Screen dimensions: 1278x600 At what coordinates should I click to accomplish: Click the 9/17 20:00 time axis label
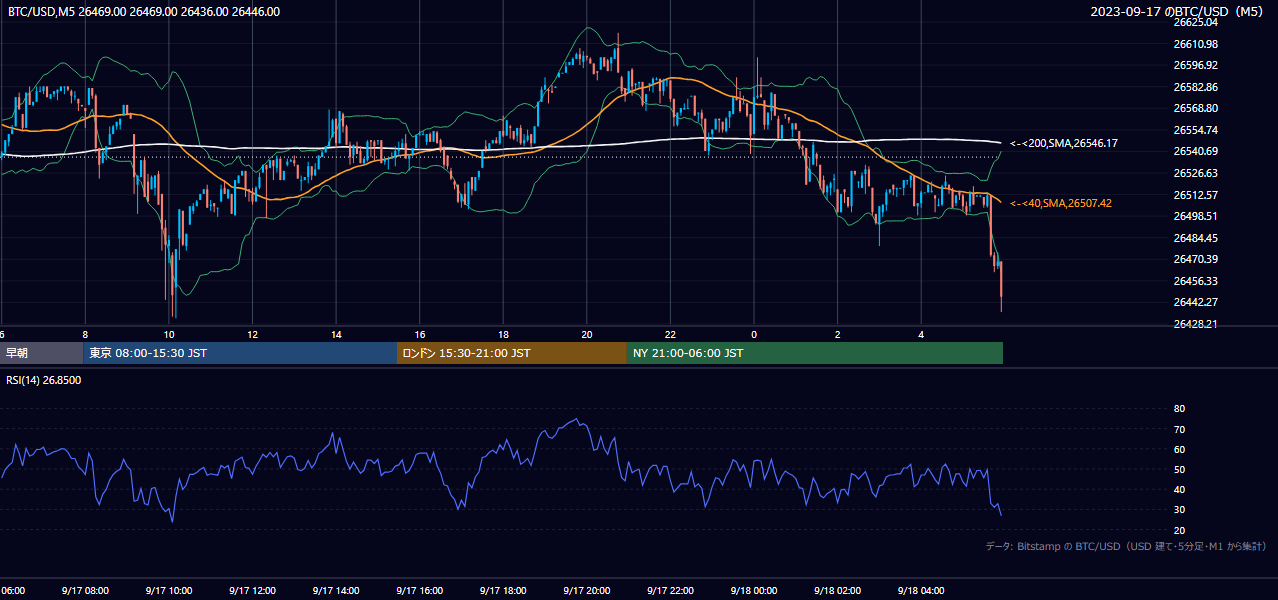click(587, 591)
